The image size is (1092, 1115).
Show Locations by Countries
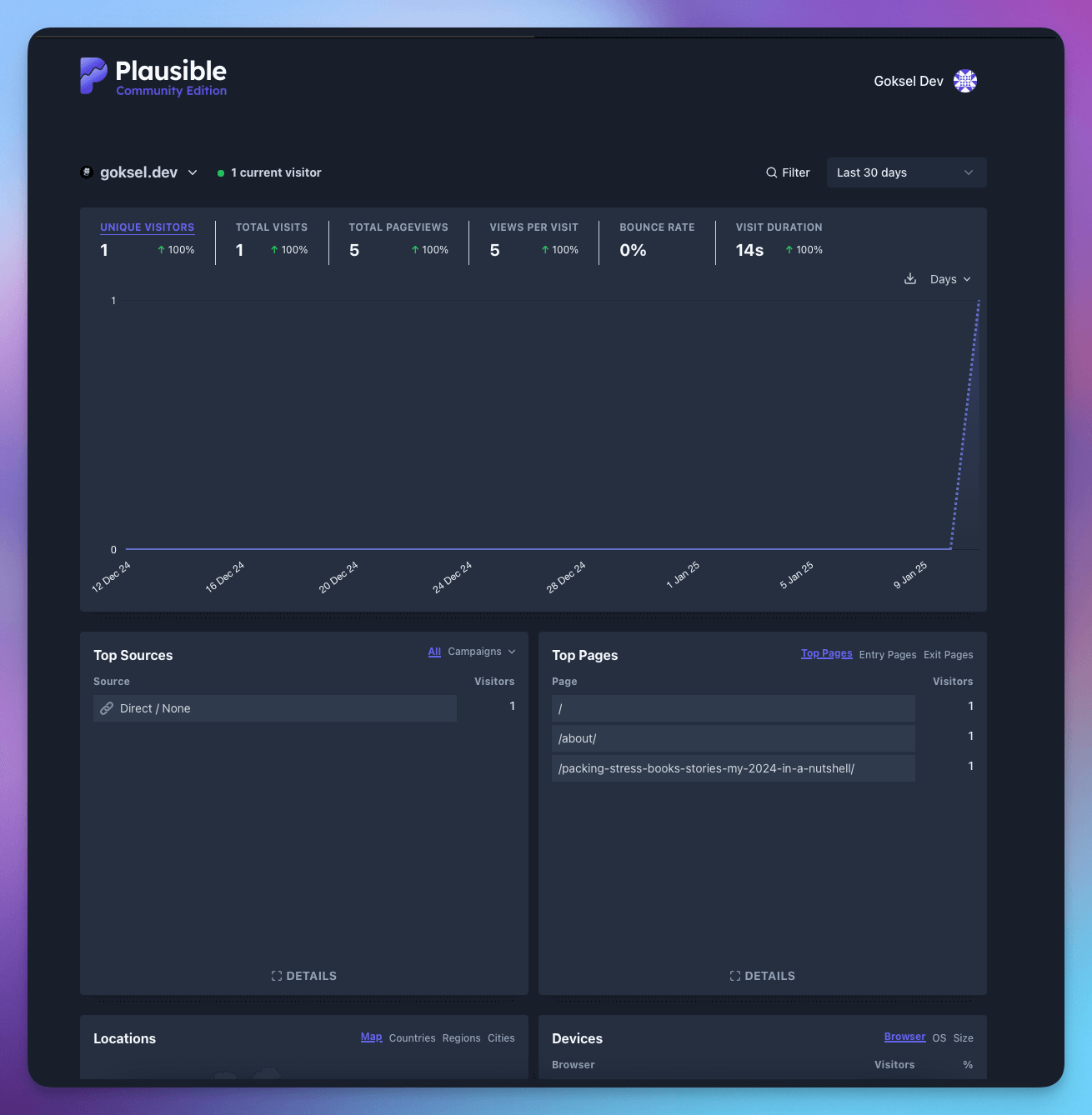412,1038
